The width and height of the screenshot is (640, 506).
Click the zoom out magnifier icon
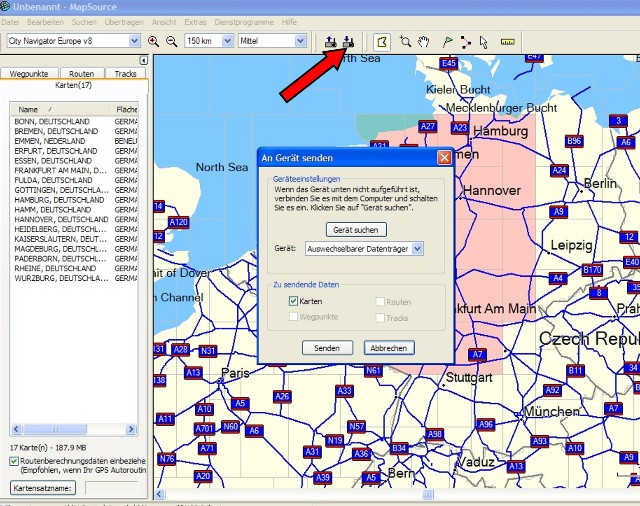[x=172, y=41]
